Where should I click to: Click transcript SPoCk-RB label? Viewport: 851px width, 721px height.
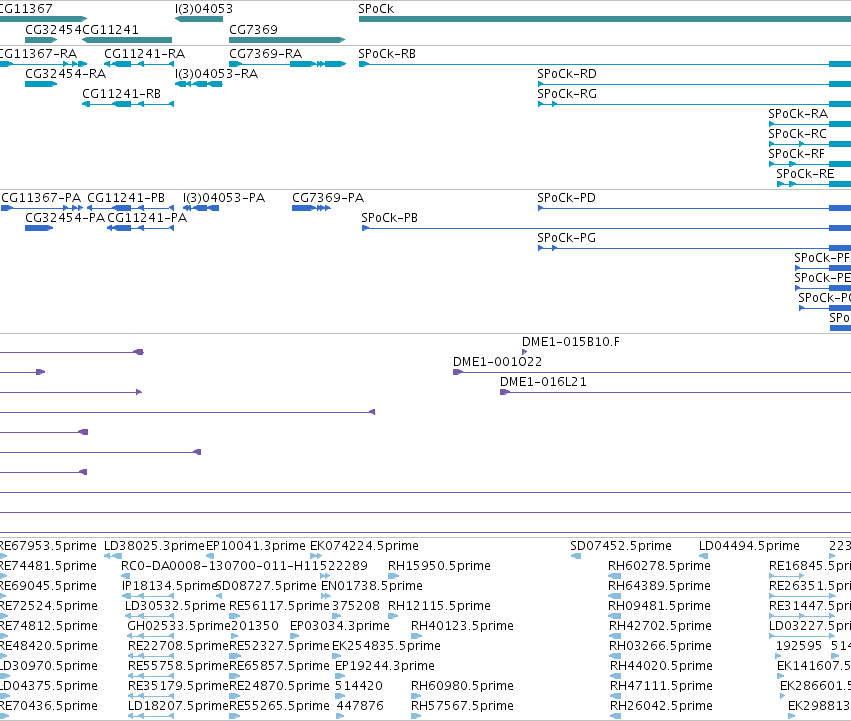coord(387,54)
